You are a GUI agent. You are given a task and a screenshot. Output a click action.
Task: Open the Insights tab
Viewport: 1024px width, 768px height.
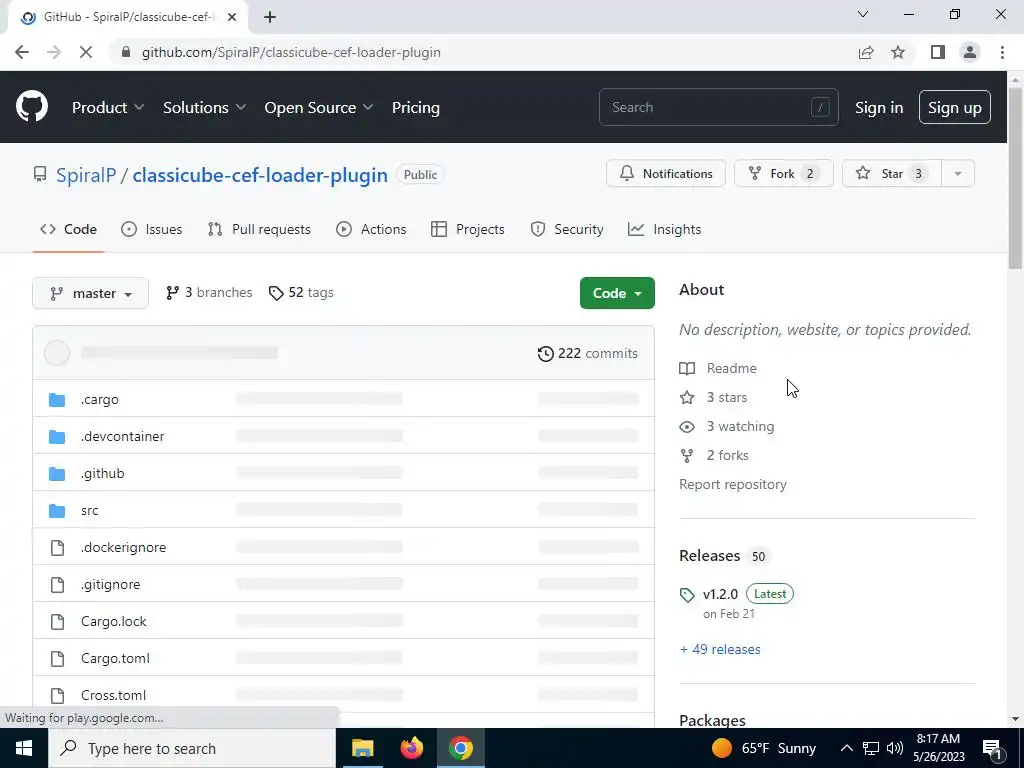coord(664,229)
